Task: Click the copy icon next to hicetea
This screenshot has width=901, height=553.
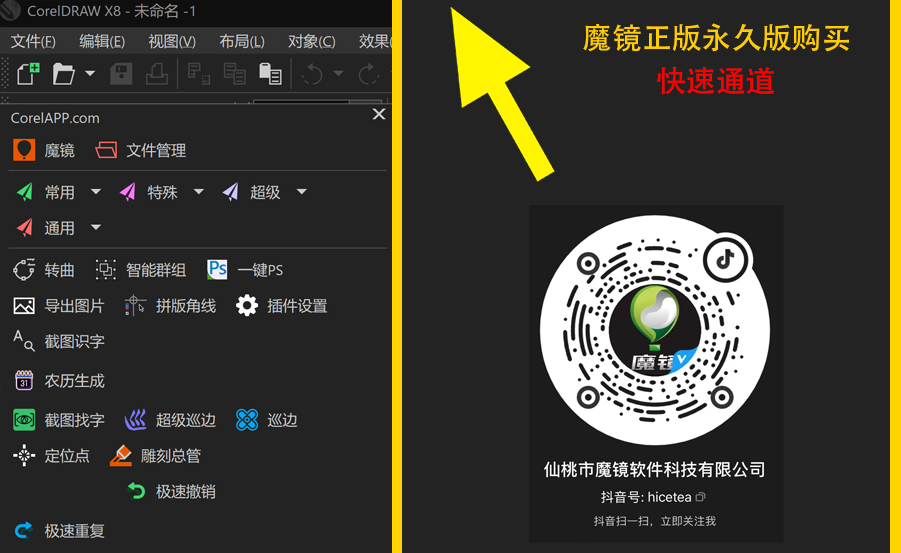Action: point(700,497)
